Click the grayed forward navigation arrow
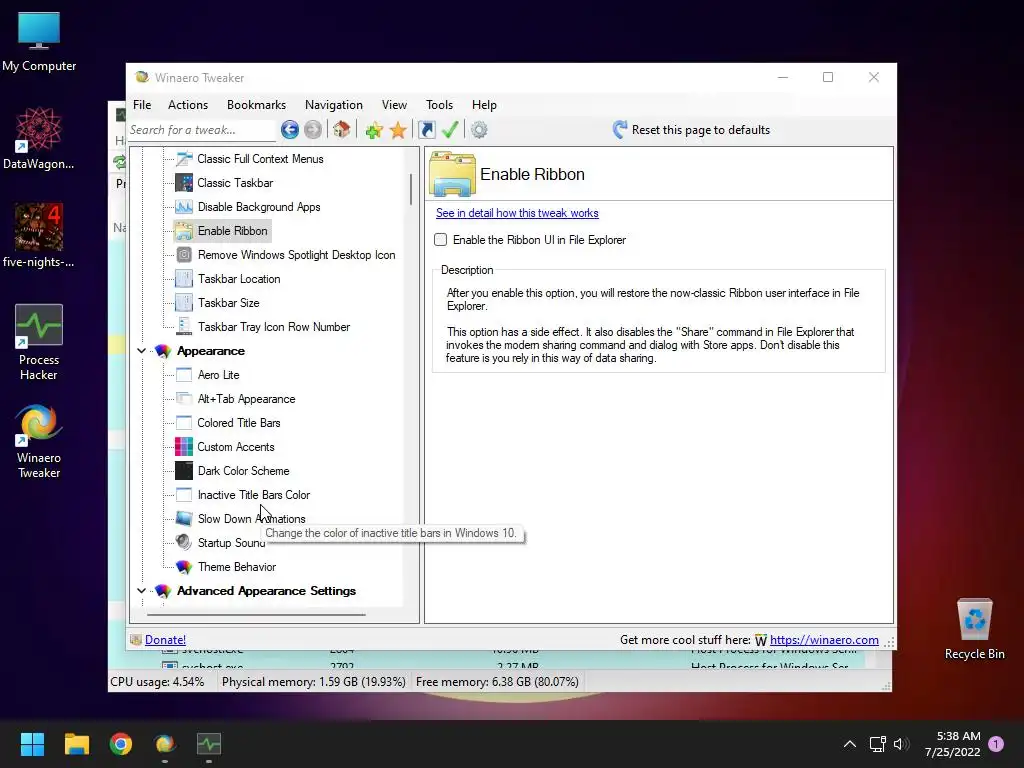Screen dimensions: 1024x768 coord(313,130)
